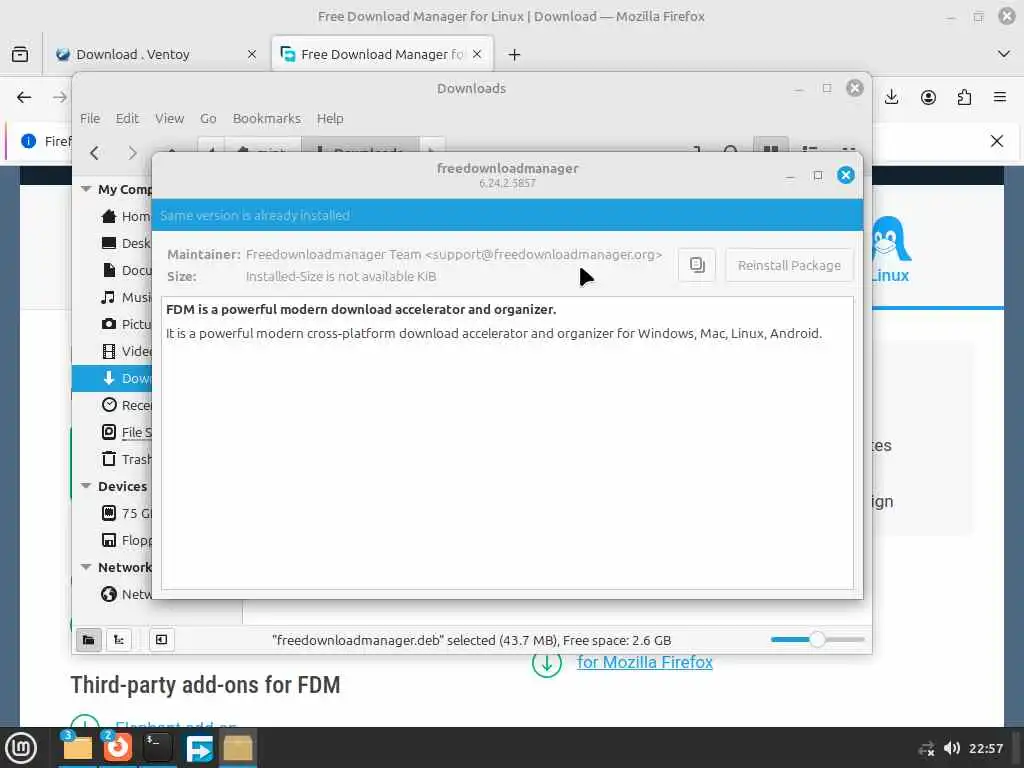The height and width of the screenshot is (768, 1024).
Task: Click the copy package info icon button
Action: 697,265
